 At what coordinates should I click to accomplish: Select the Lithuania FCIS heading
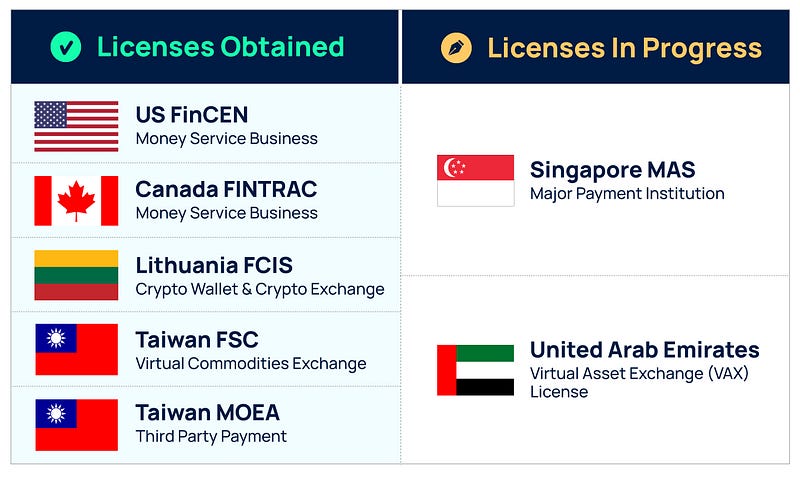click(x=214, y=265)
